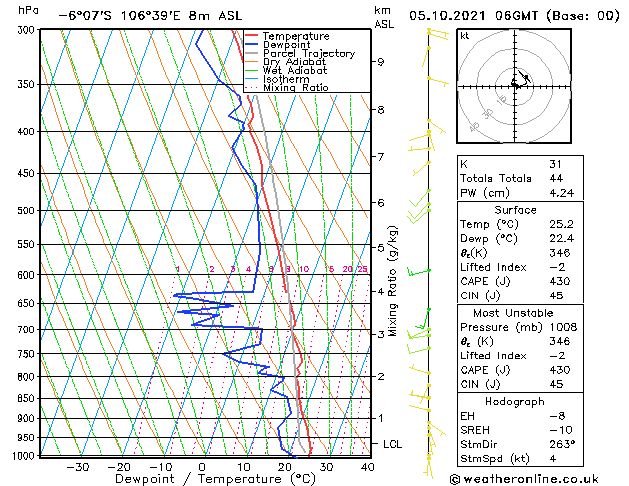Click the gray Parcel Trajectory legend line sample

[252, 53]
